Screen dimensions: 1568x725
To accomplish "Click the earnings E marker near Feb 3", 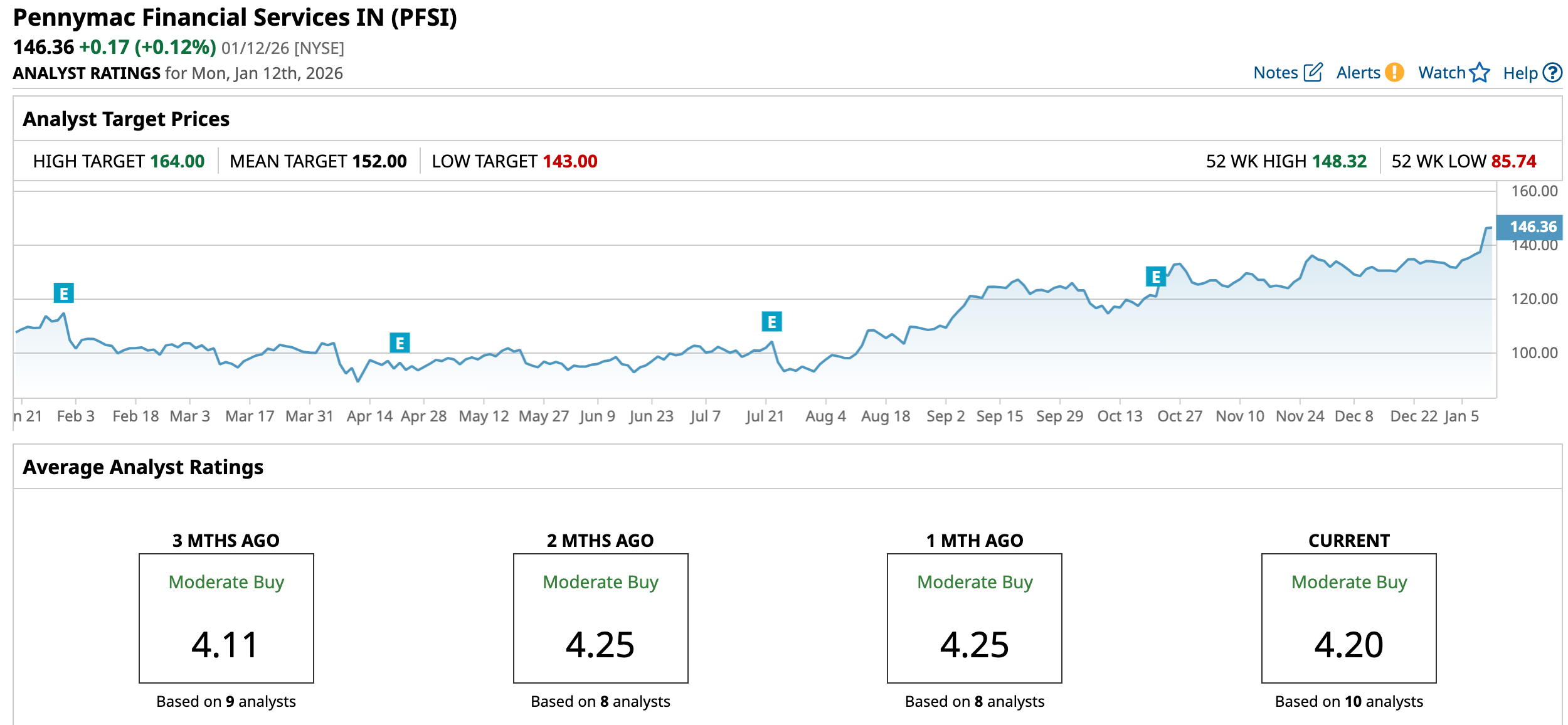I will click(x=63, y=293).
